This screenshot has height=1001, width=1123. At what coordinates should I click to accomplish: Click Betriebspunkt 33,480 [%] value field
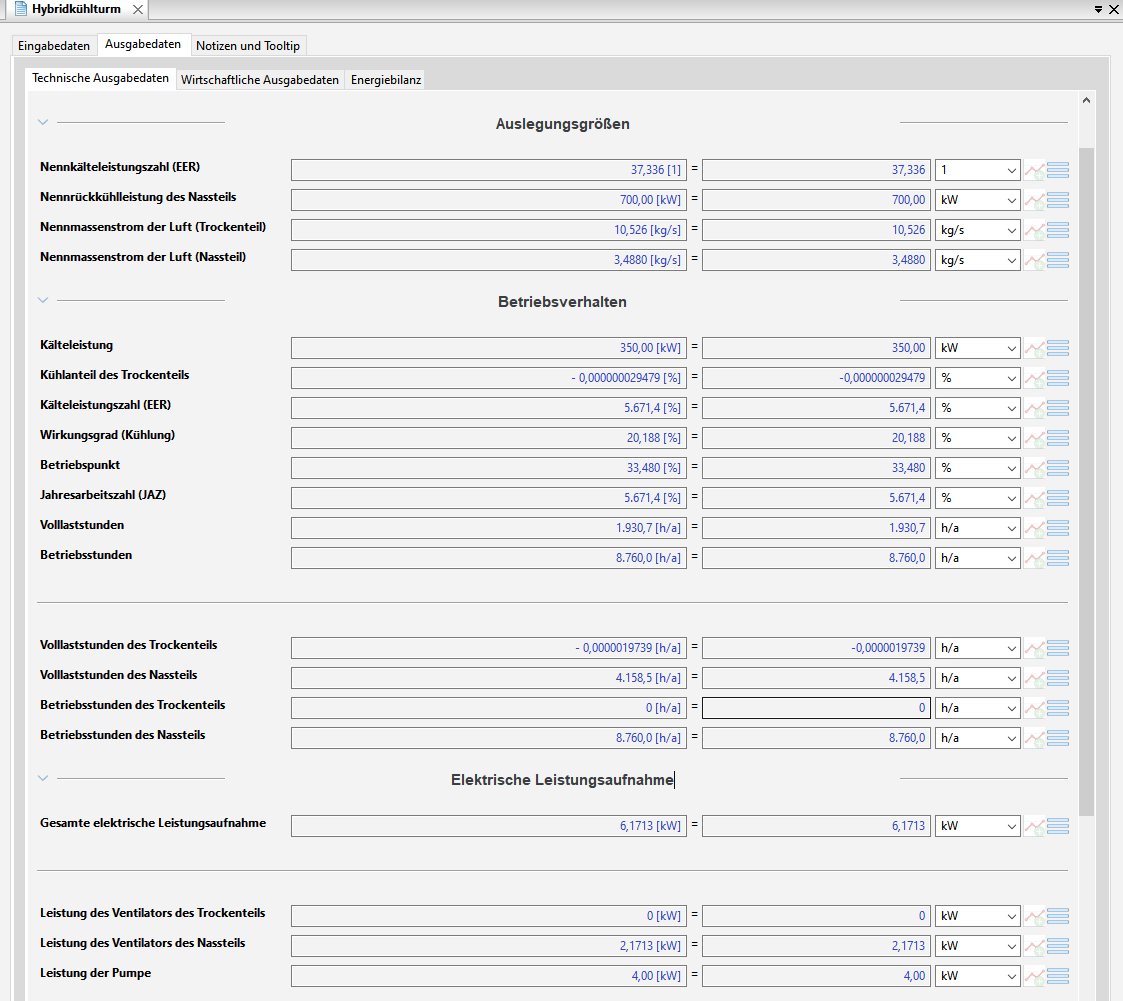point(488,468)
